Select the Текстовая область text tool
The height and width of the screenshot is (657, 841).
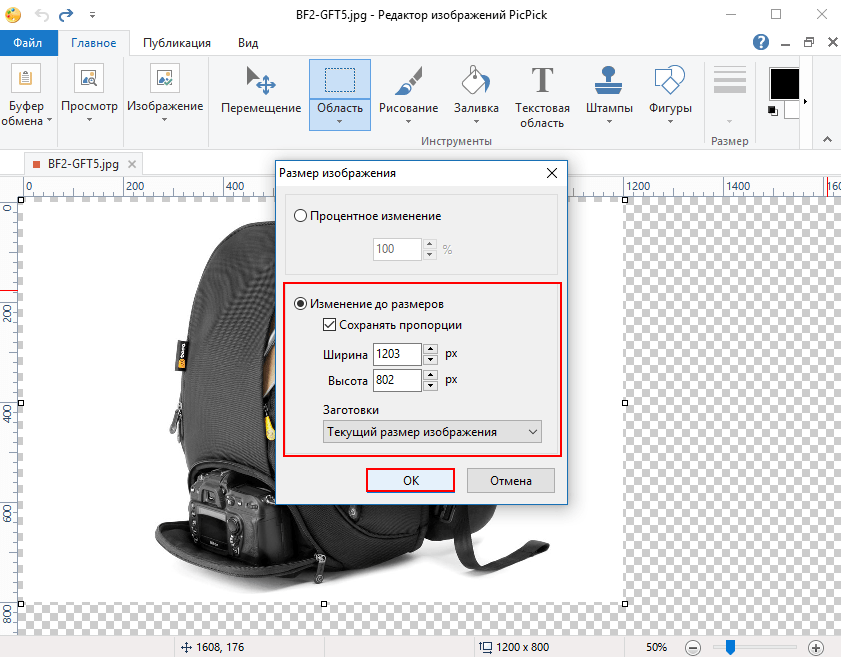pyautogui.click(x=542, y=95)
